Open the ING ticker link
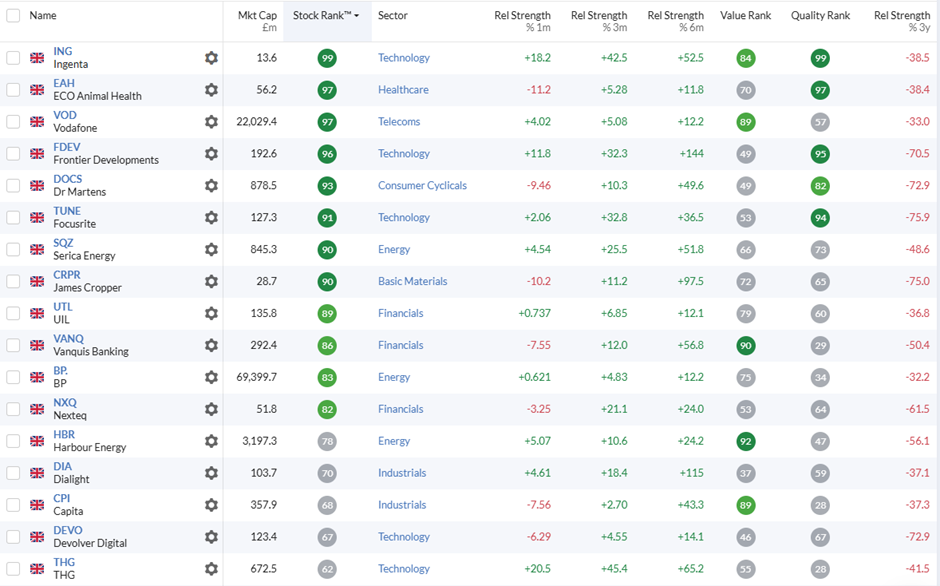Image resolution: width=940 pixels, height=586 pixels. [62, 52]
